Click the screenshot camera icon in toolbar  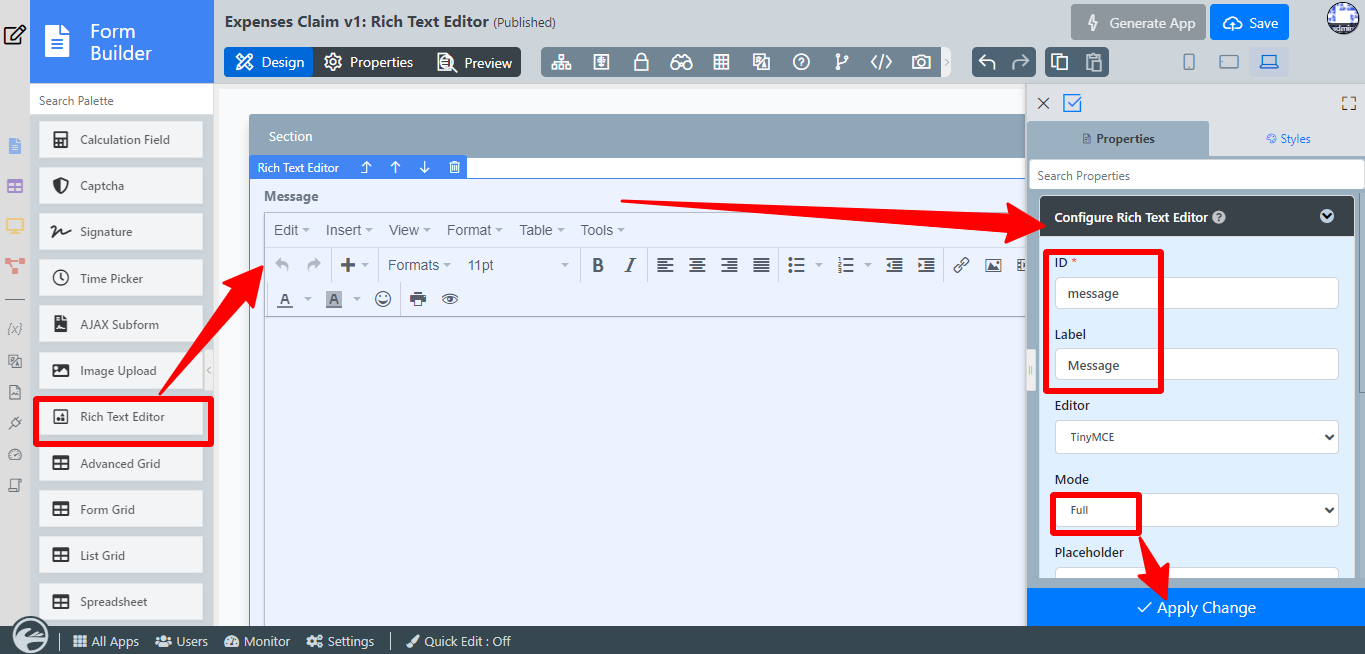click(x=921, y=62)
